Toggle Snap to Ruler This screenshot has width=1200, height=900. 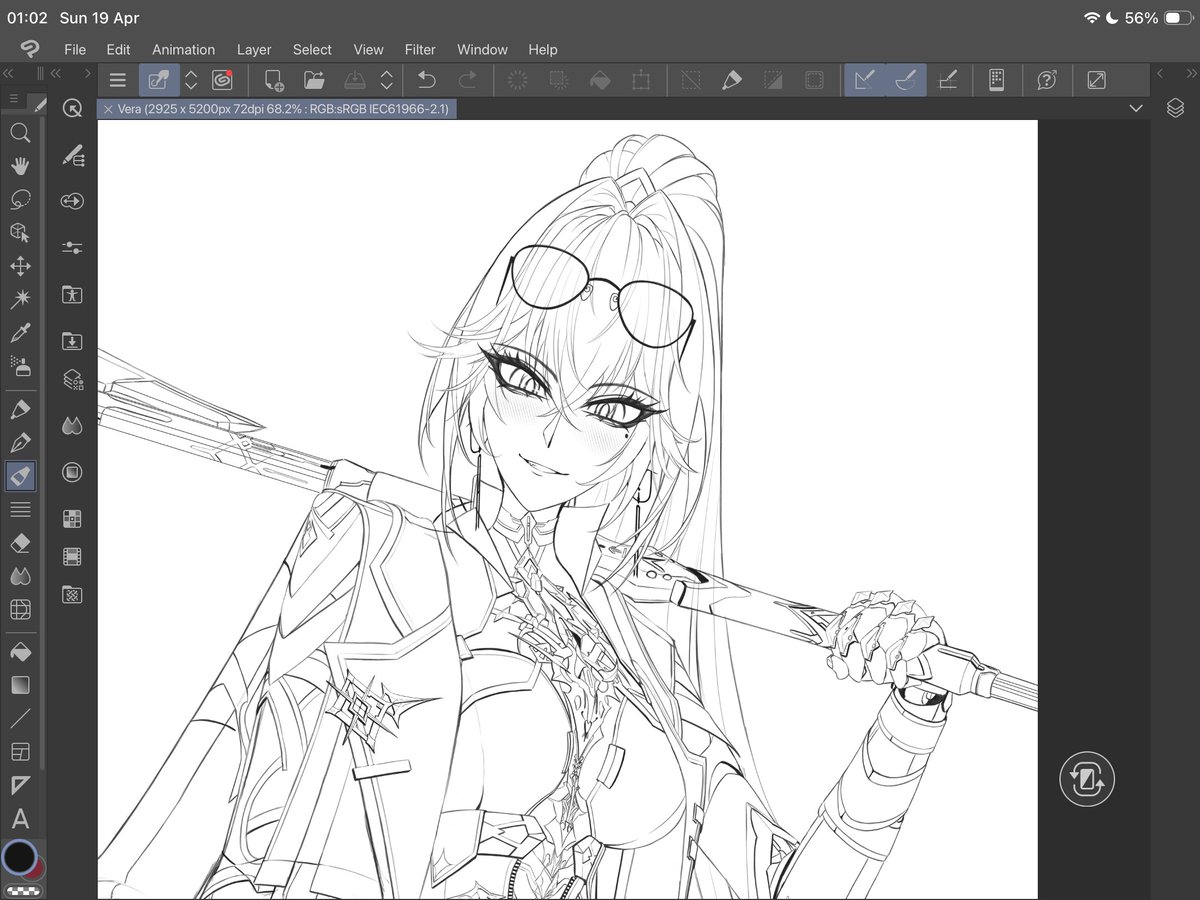(865, 80)
